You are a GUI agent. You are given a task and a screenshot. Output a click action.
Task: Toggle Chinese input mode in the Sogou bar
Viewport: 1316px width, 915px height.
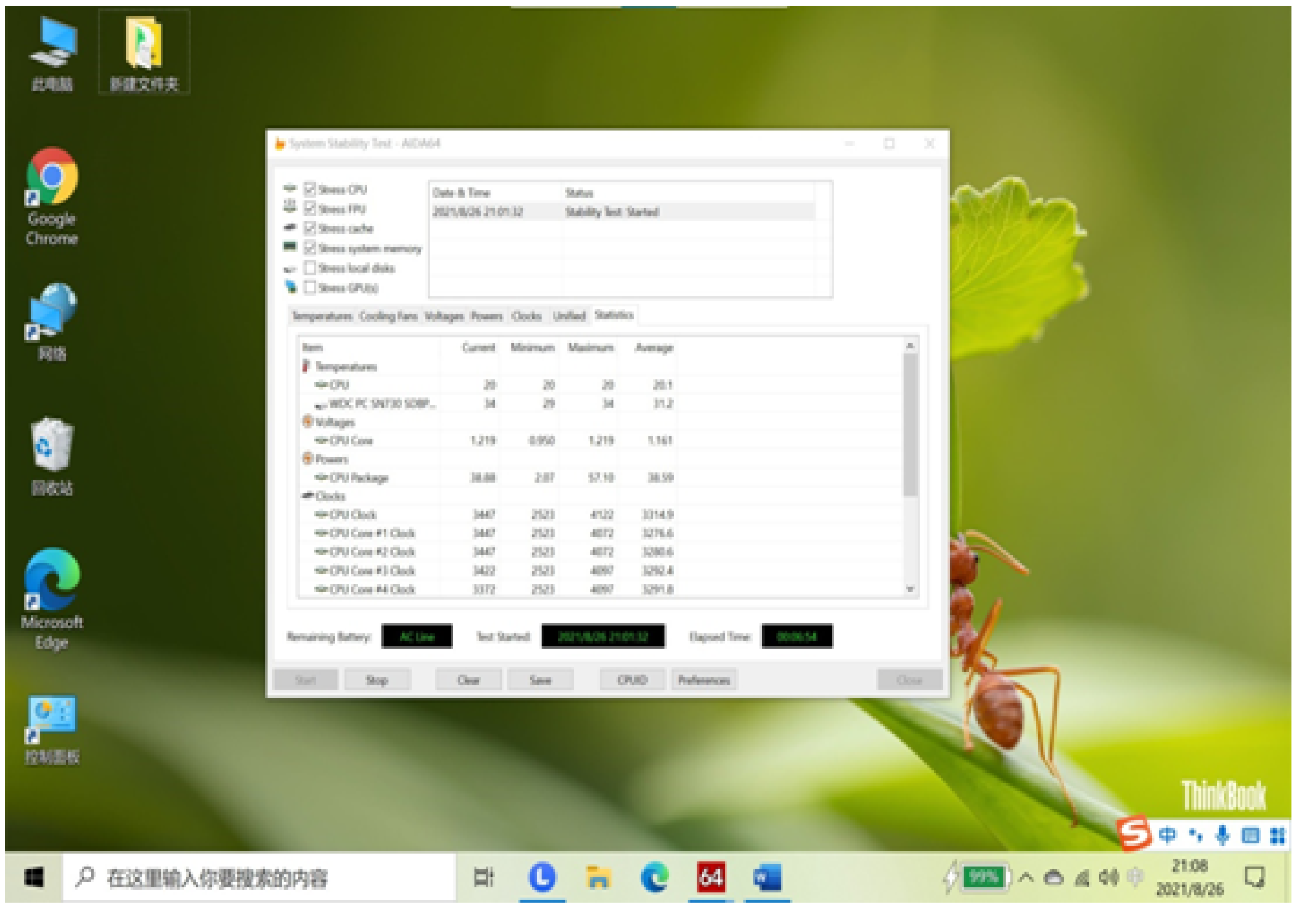click(1167, 835)
